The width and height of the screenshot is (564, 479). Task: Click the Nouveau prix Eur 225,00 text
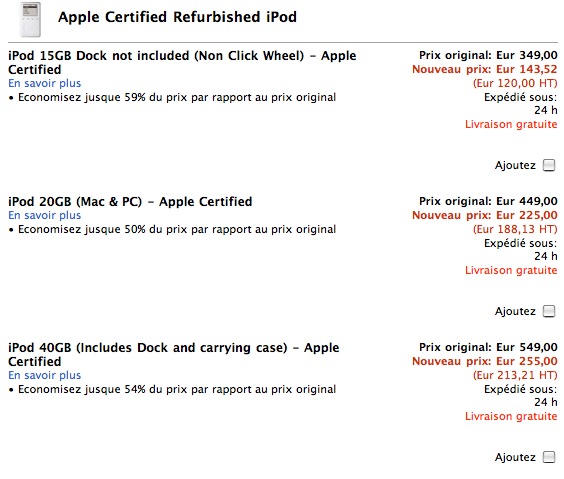click(x=485, y=215)
